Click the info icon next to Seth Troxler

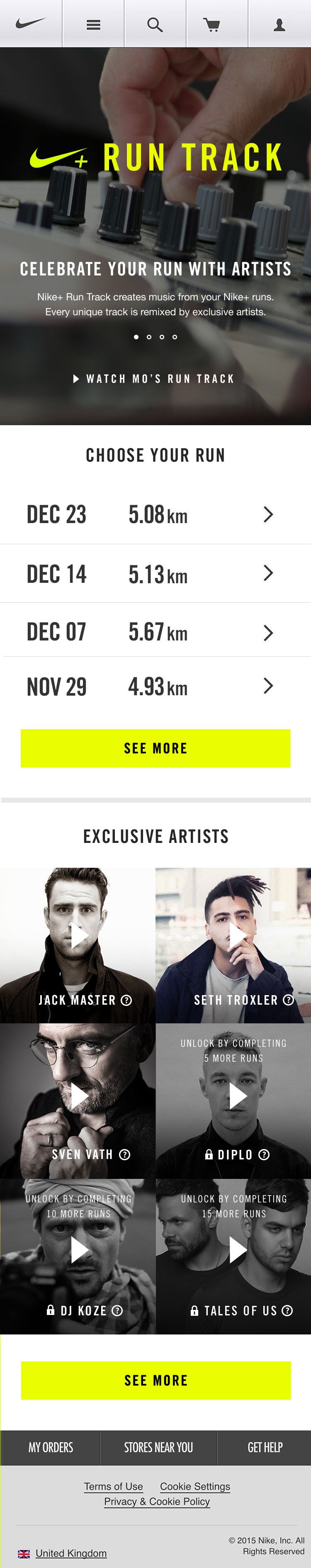(289, 999)
